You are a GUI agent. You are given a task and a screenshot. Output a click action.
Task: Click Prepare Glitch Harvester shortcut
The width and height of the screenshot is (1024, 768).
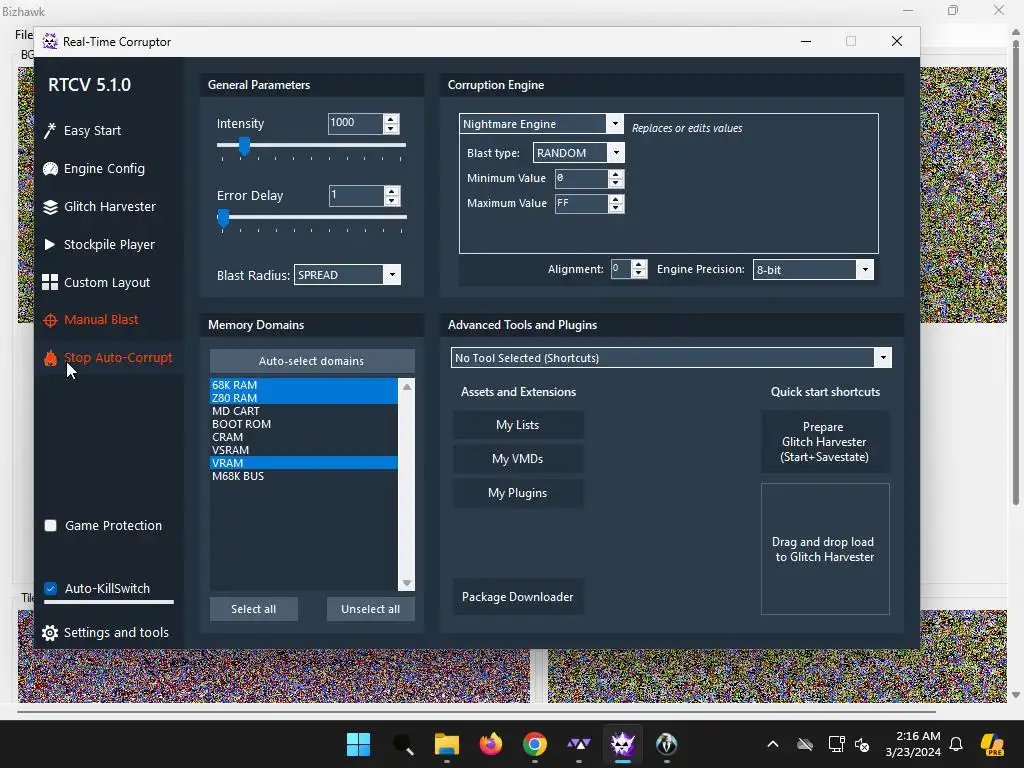click(824, 442)
